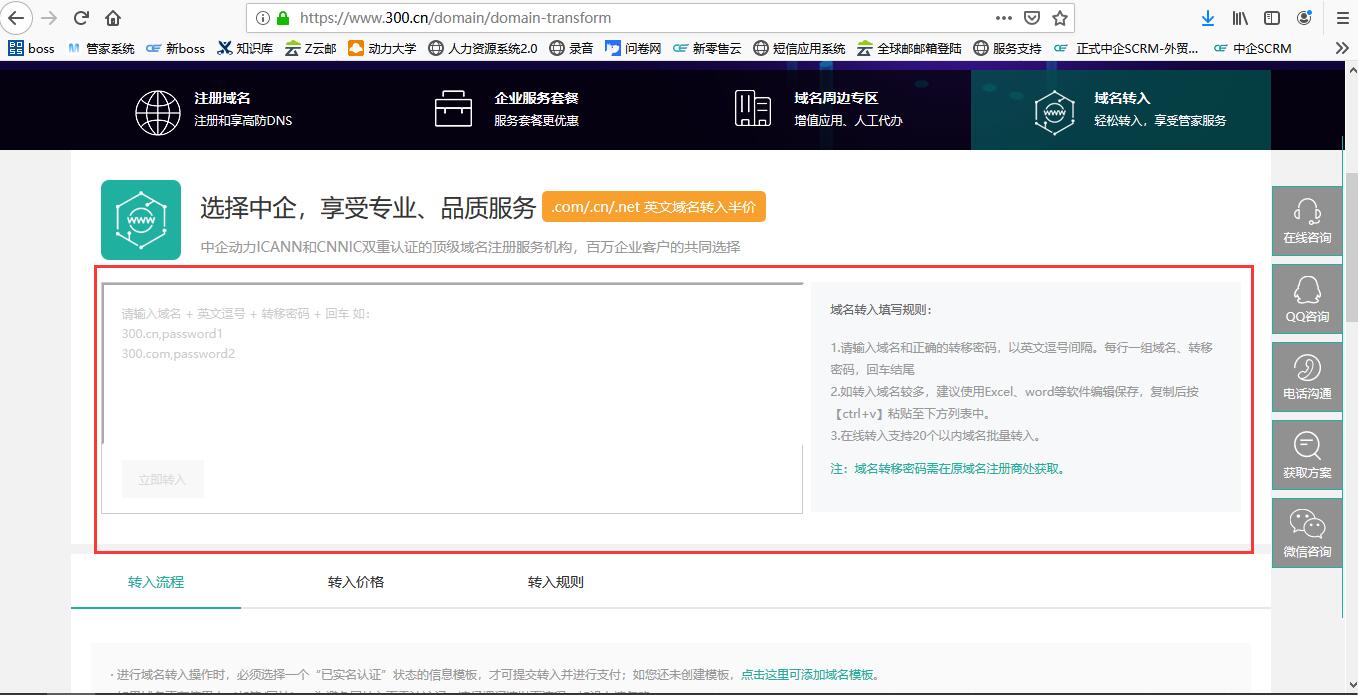Toggle the sidebar view icon
This screenshot has height=695, width=1358.
coord(1272,17)
